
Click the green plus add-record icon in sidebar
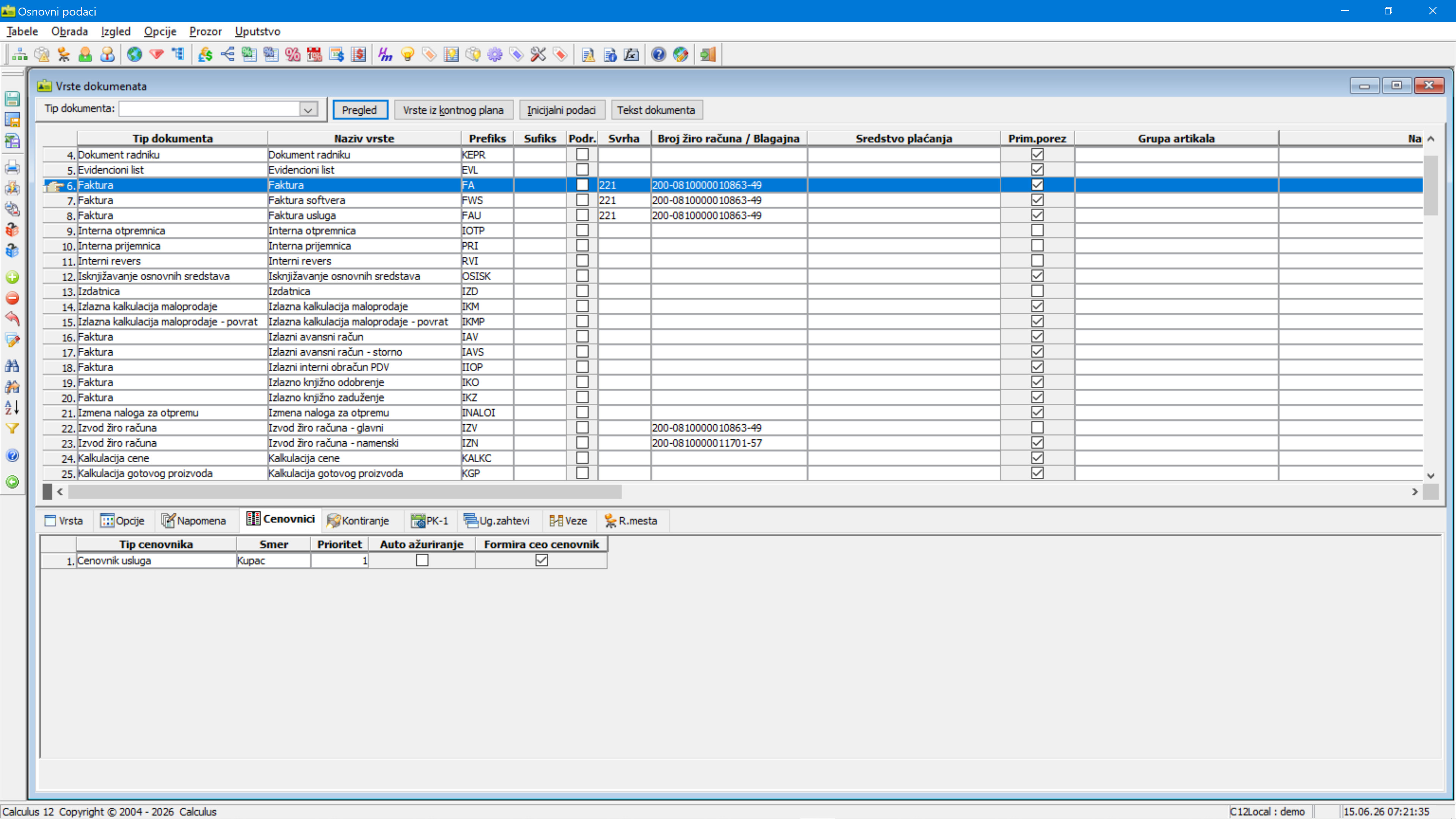point(13,277)
